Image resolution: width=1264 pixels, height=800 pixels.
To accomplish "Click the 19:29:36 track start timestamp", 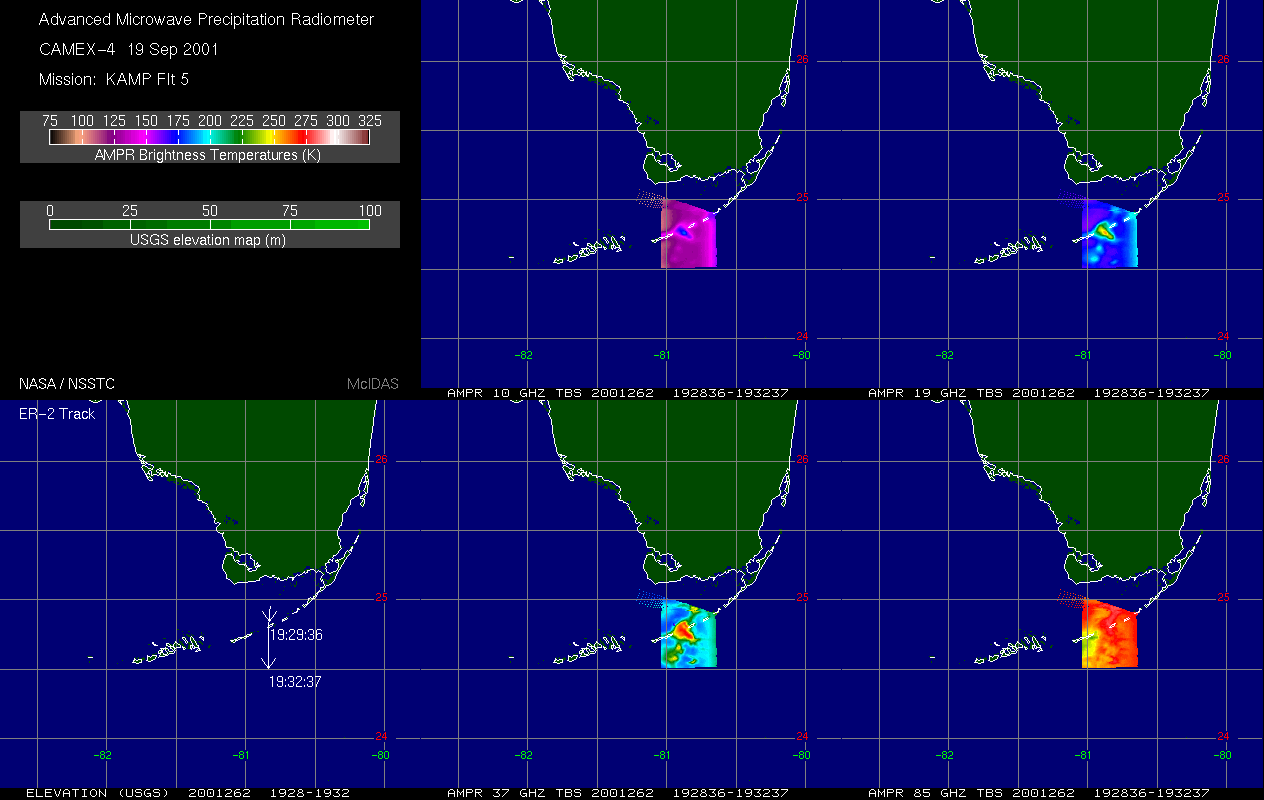I will tap(296, 634).
